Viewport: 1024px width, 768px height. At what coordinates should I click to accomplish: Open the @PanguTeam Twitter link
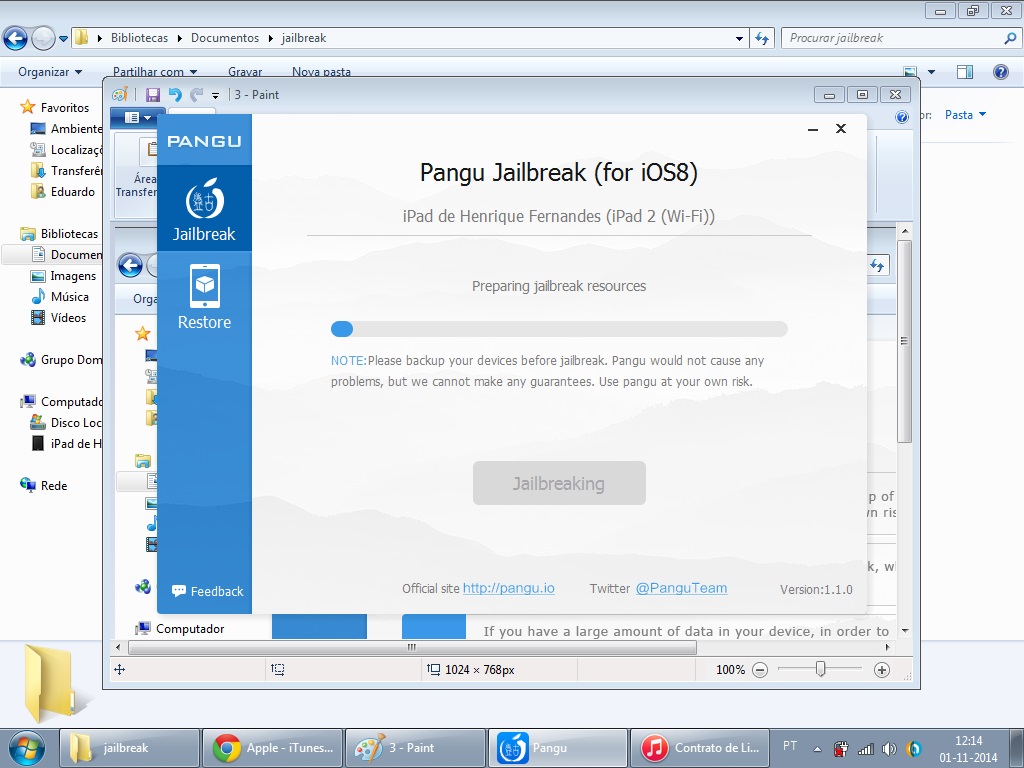681,588
